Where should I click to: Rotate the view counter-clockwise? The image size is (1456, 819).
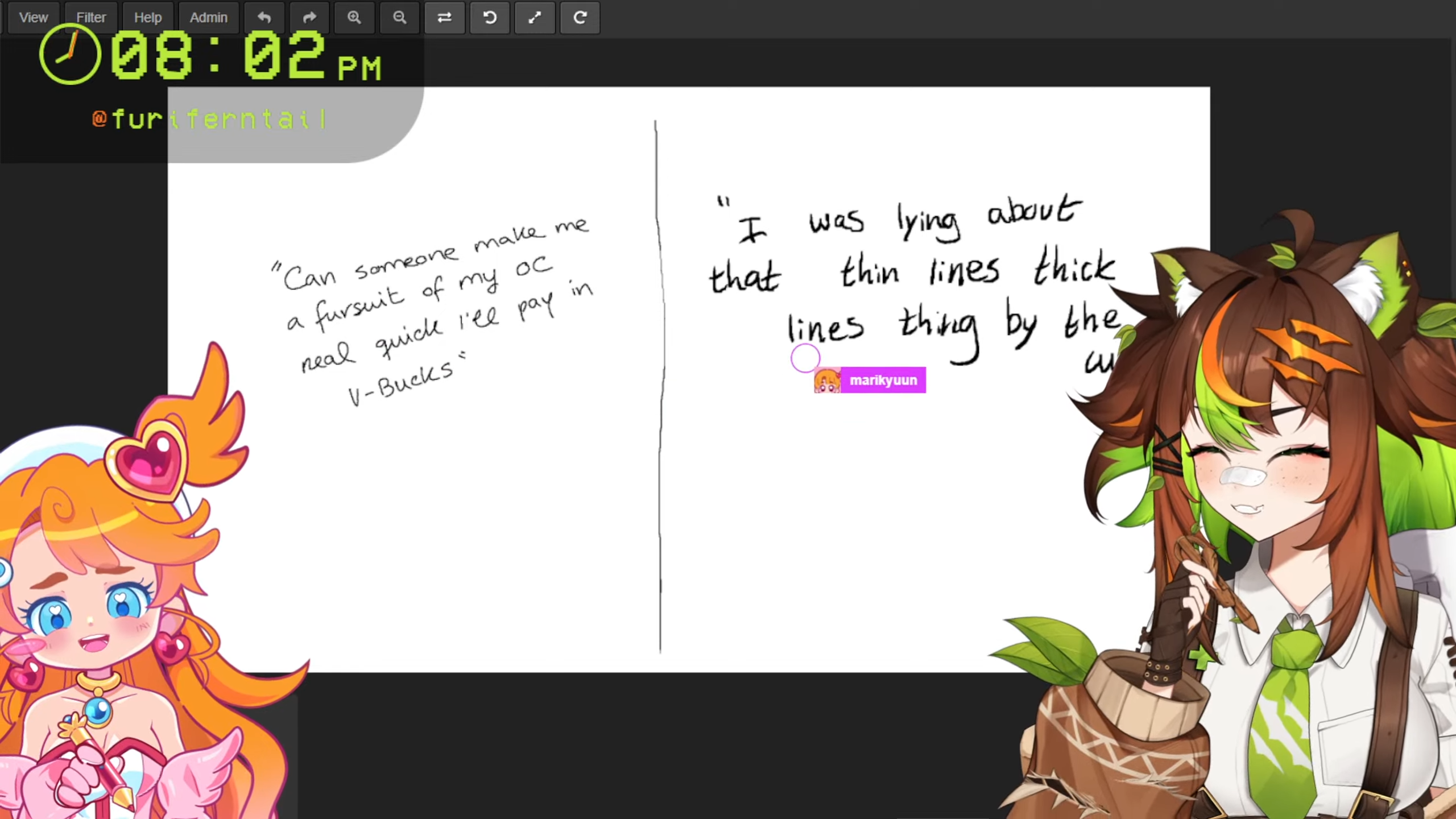[490, 18]
